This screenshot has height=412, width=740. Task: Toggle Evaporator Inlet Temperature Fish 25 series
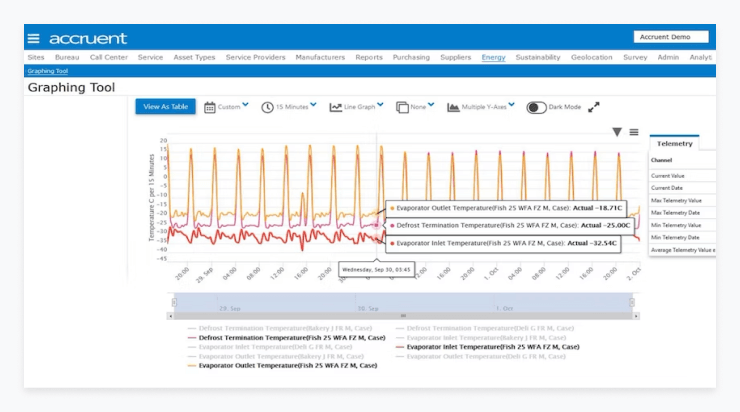pyautogui.click(x=488, y=347)
